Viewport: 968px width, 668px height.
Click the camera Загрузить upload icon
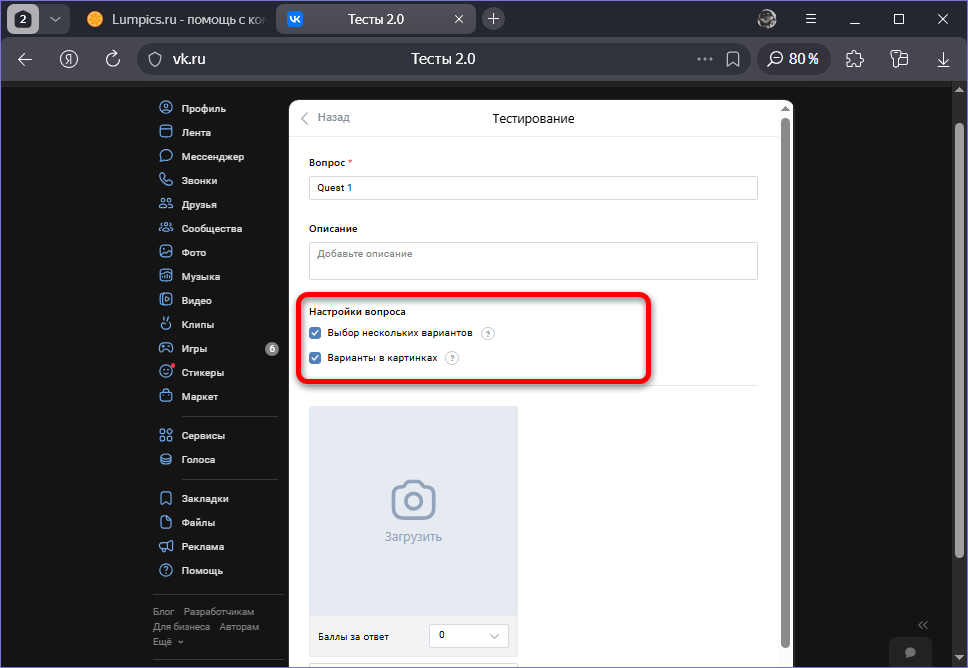point(413,500)
